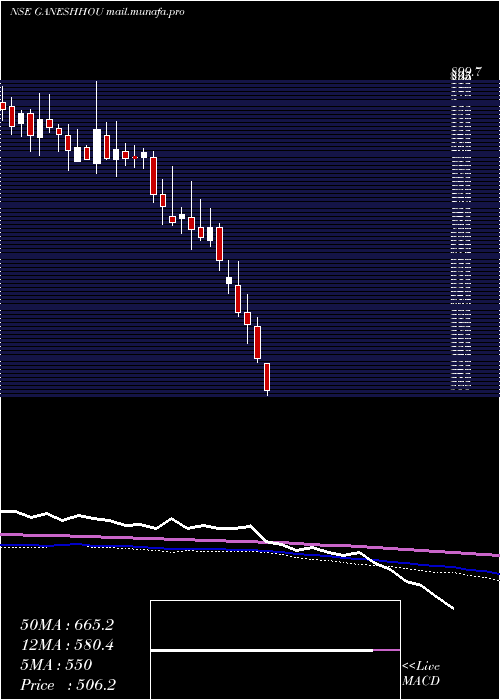
Task: Click the Price : 506.2 value
Action: tap(68, 685)
